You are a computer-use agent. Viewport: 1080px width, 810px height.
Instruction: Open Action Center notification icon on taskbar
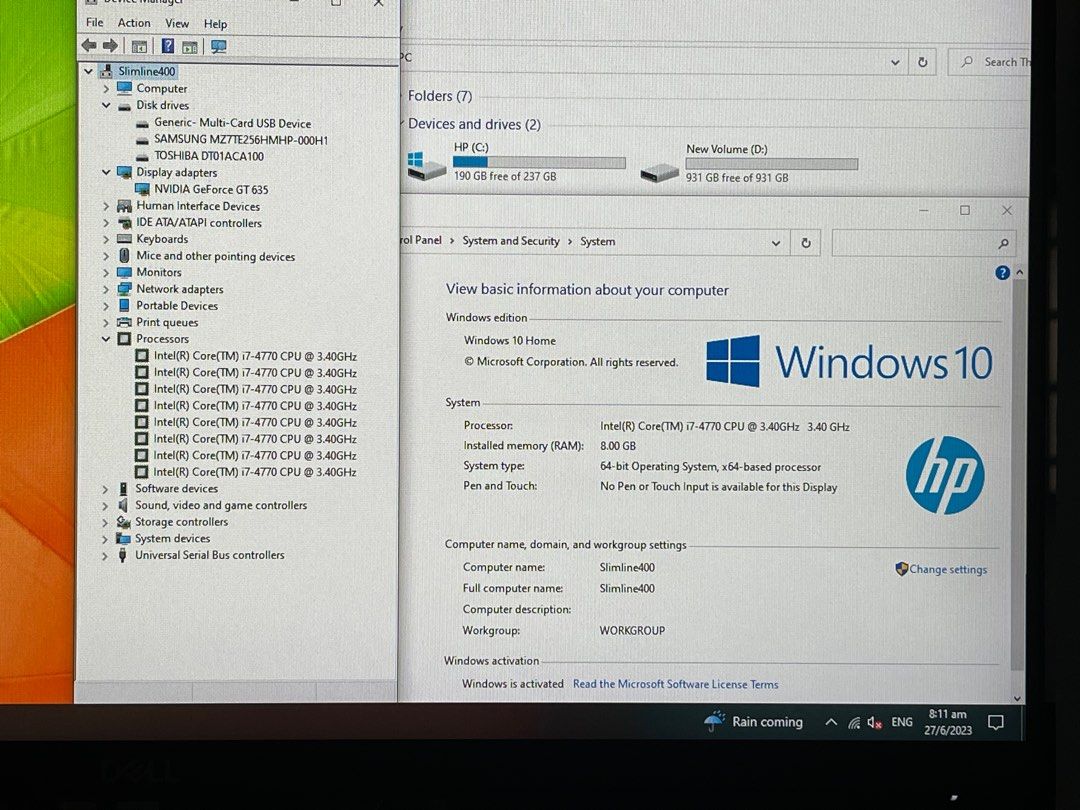pyautogui.click(x=996, y=722)
